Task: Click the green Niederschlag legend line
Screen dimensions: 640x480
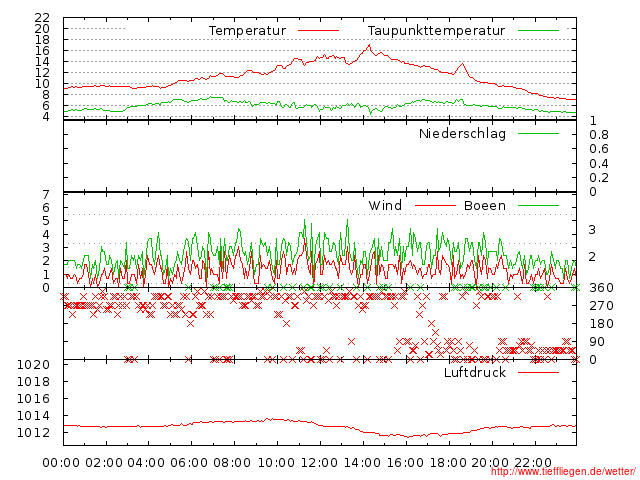Action: [x=538, y=133]
